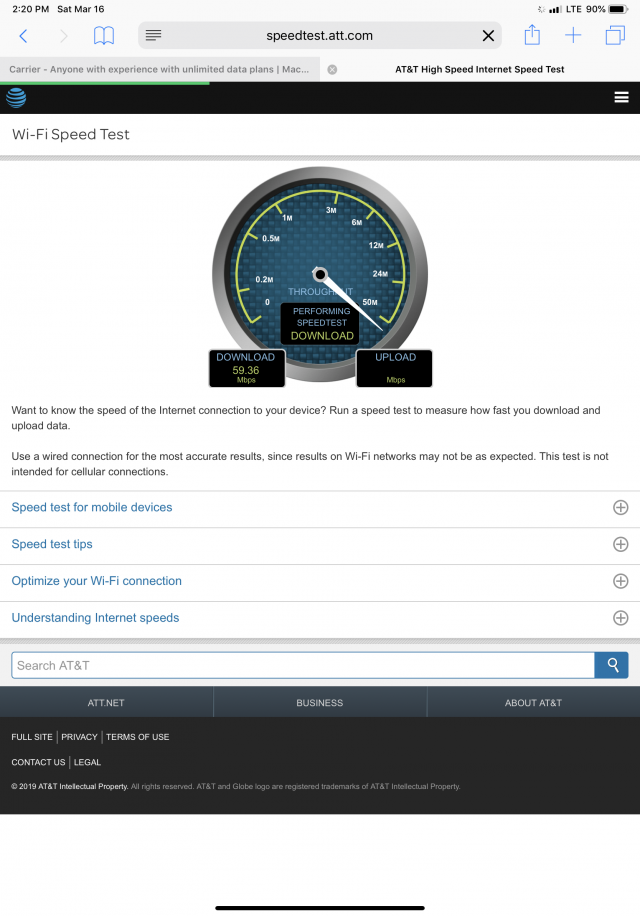Expand Speed test for mobile devices plus icon
The width and height of the screenshot is (640, 916).
(x=621, y=508)
